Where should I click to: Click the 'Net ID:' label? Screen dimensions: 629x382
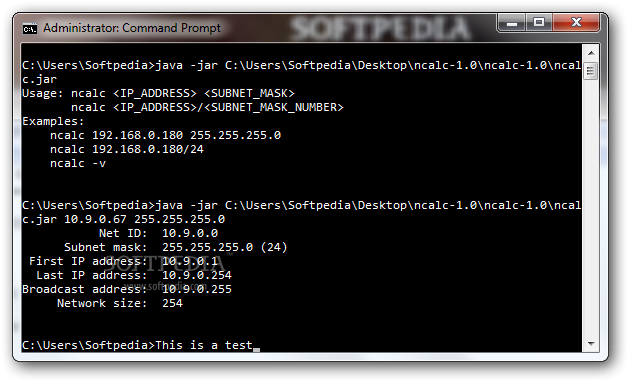(x=123, y=233)
